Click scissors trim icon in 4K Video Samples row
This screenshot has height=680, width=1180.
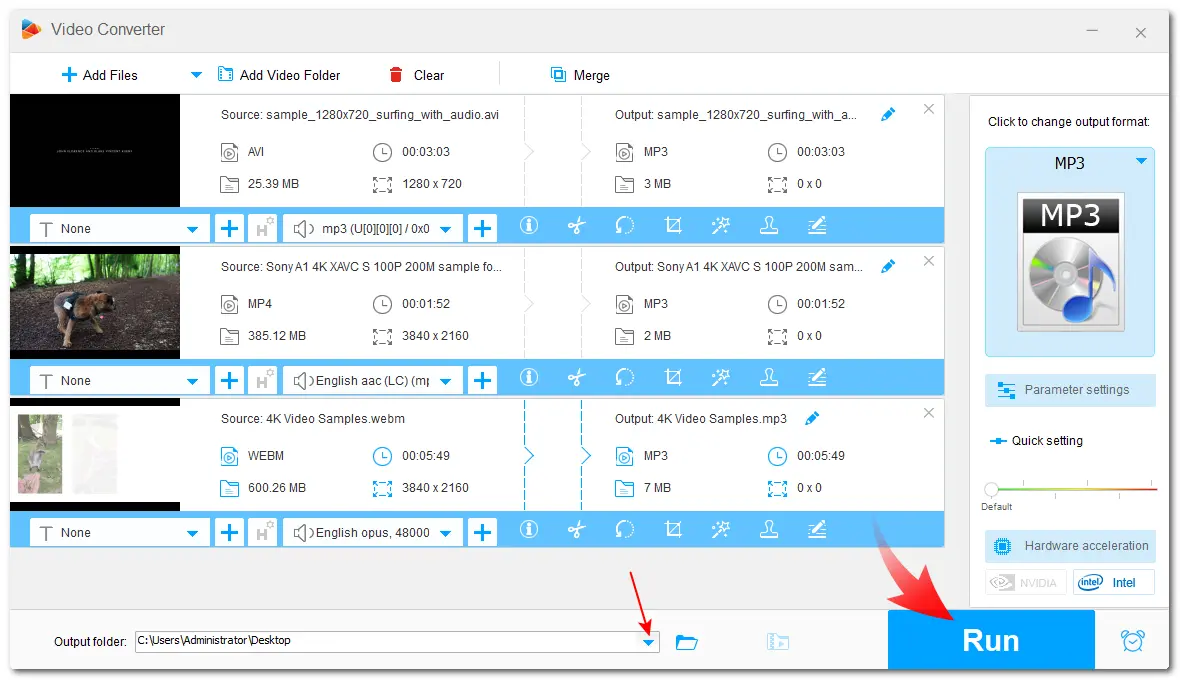(x=576, y=530)
